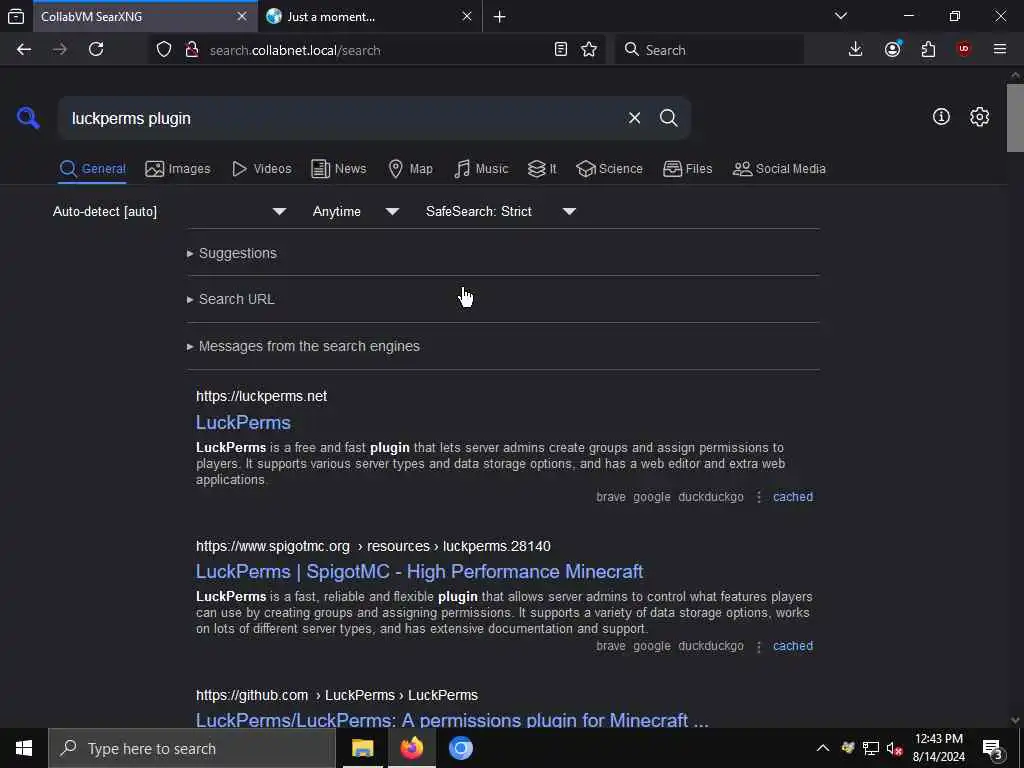Toggle reader view icon in address bar

(x=560, y=50)
